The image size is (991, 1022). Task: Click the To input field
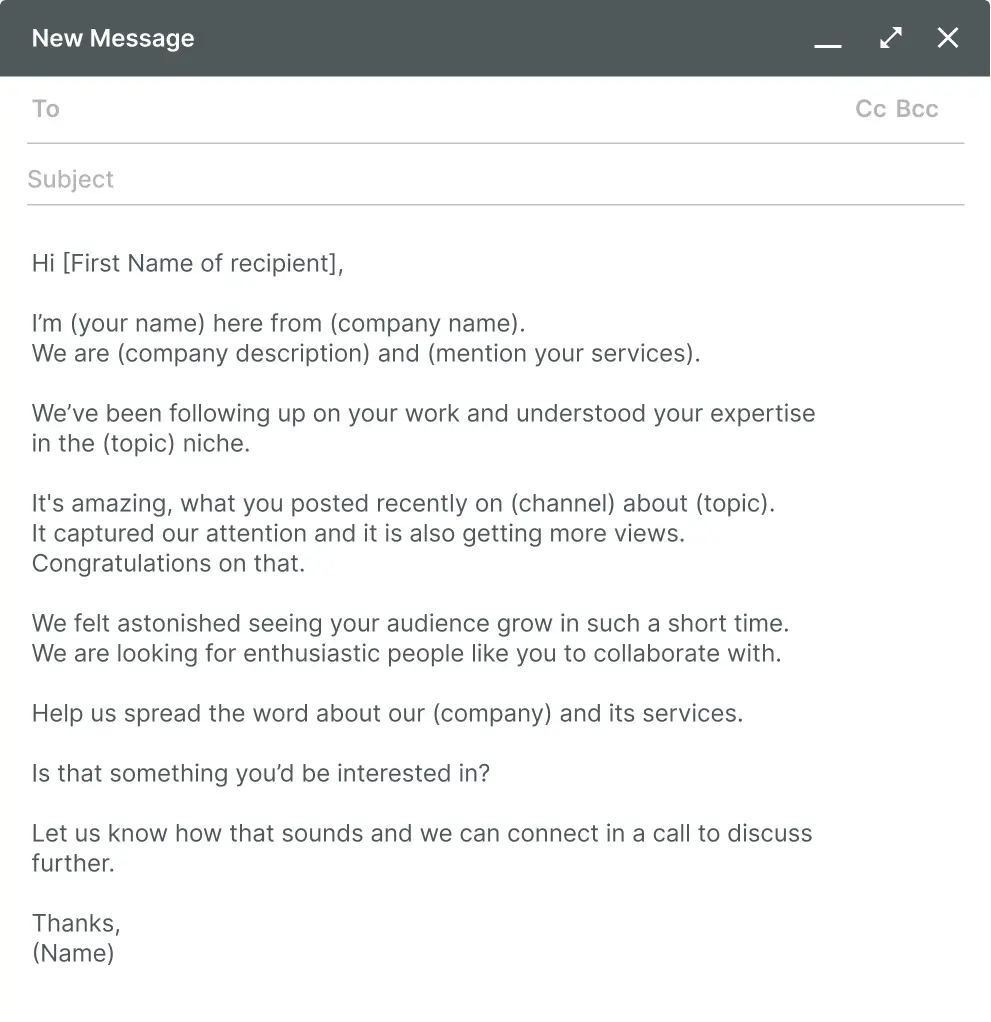coord(300,108)
